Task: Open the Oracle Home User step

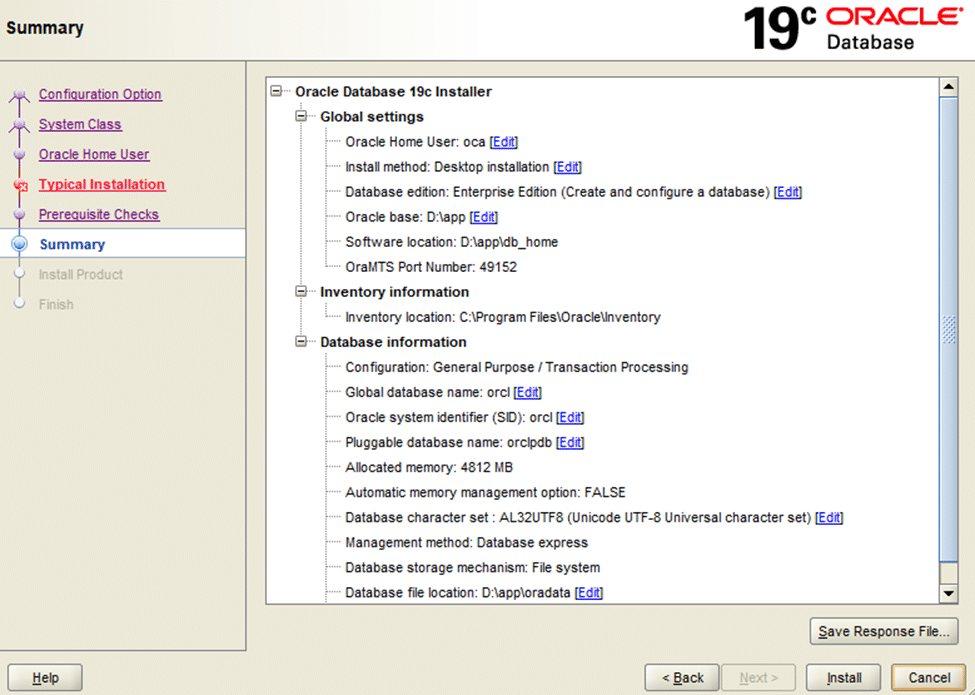Action: point(94,154)
